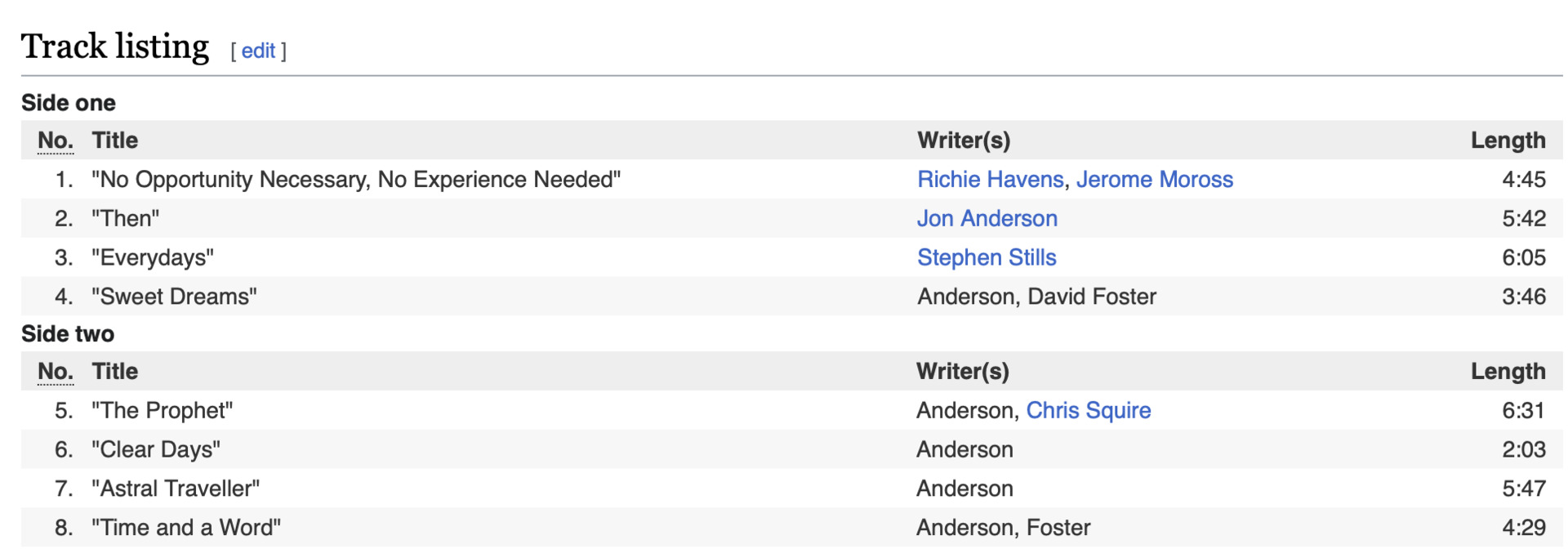
Task: Select the "Astral Traveller" track title
Action: pos(176,489)
